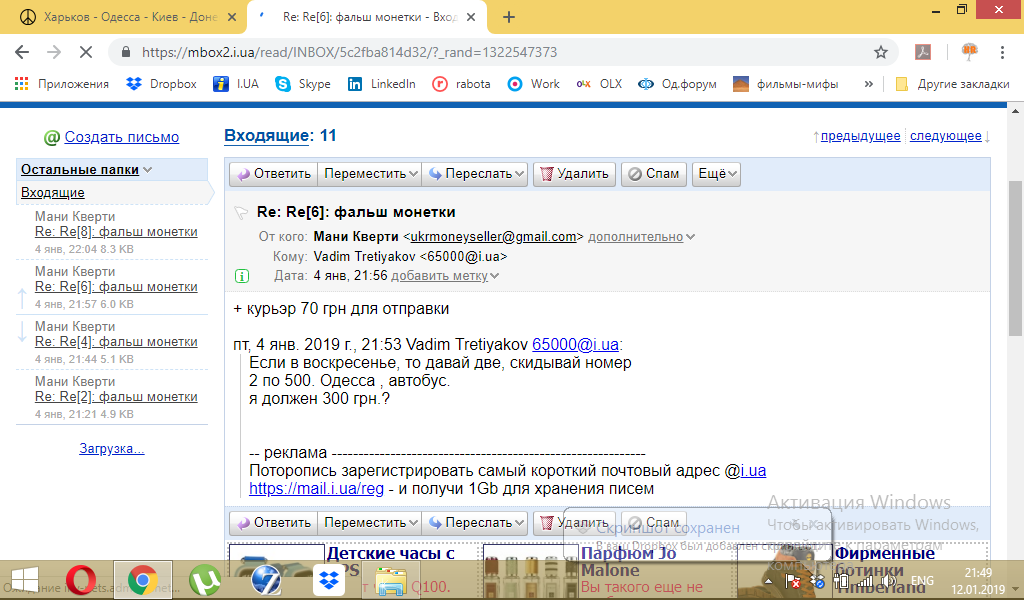
Task: Open the OLX bookmark
Action: tap(599, 84)
